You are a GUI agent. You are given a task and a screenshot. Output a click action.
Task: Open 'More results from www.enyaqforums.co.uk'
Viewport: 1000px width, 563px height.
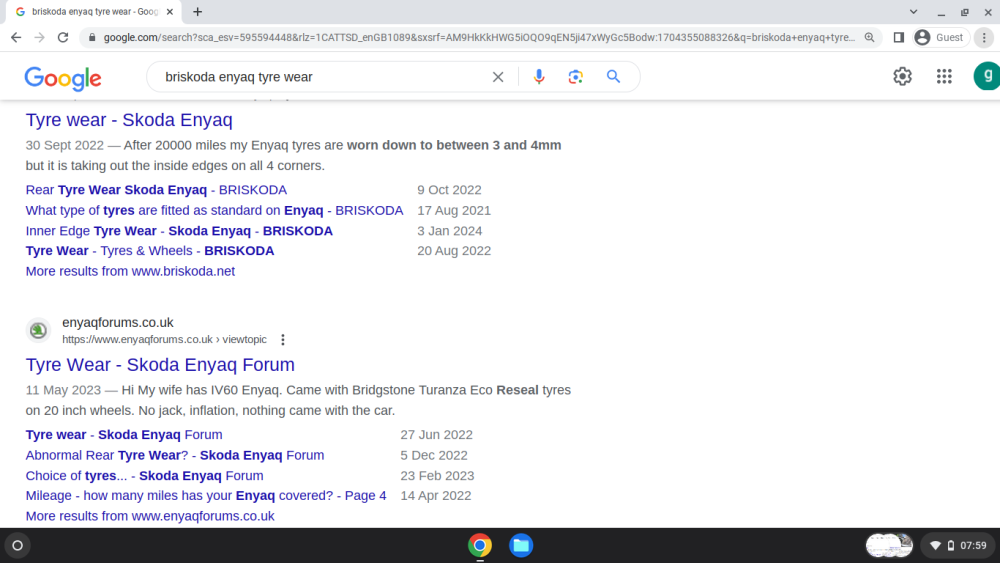[150, 516]
